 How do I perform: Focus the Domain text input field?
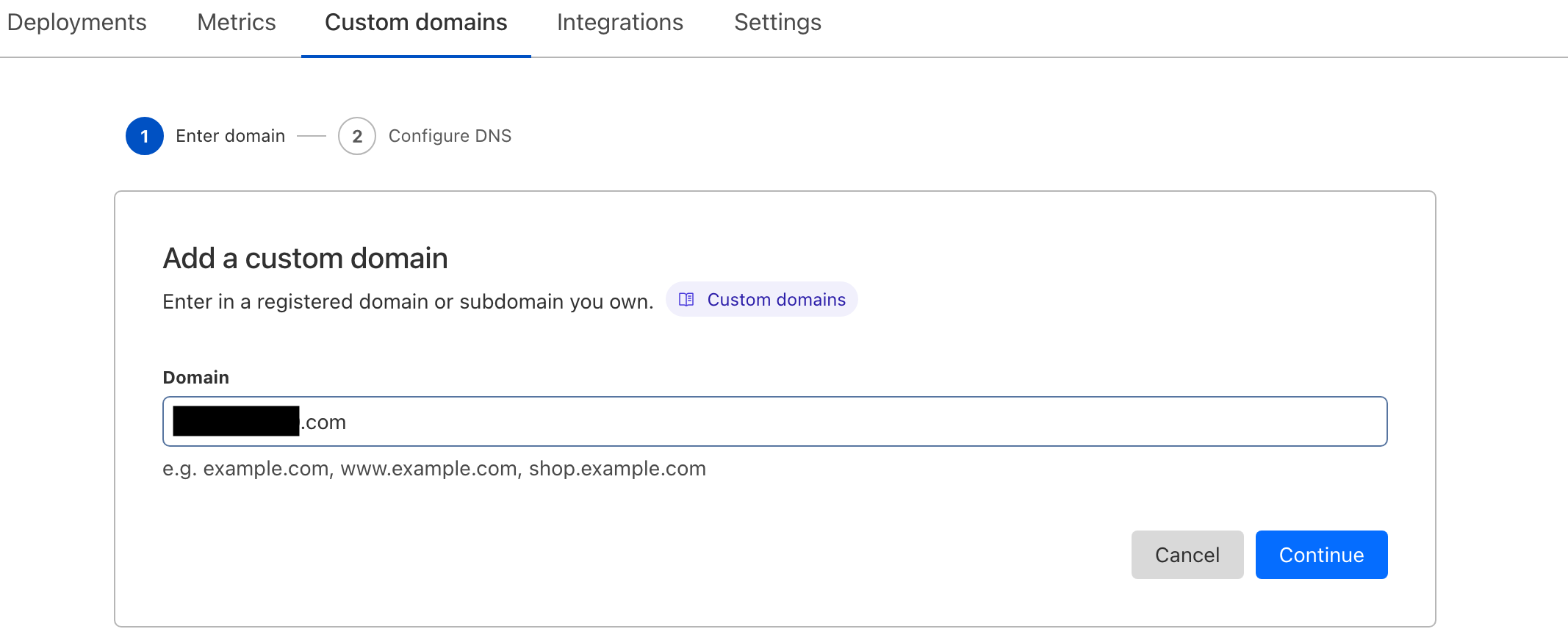coord(845,422)
